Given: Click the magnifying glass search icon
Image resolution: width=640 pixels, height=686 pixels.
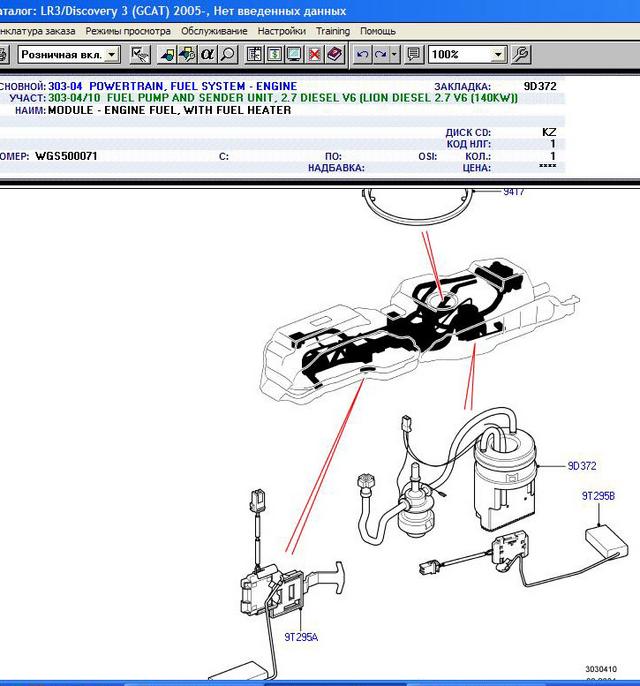Looking at the screenshot, I should point(227,55).
